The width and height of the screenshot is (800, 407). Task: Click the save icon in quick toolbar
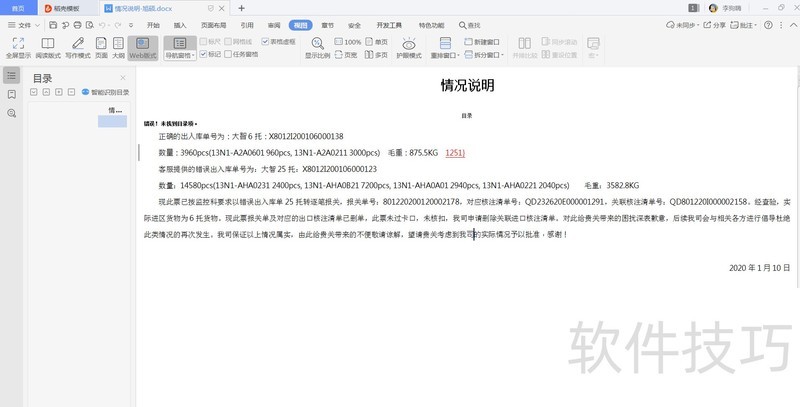[x=53, y=24]
